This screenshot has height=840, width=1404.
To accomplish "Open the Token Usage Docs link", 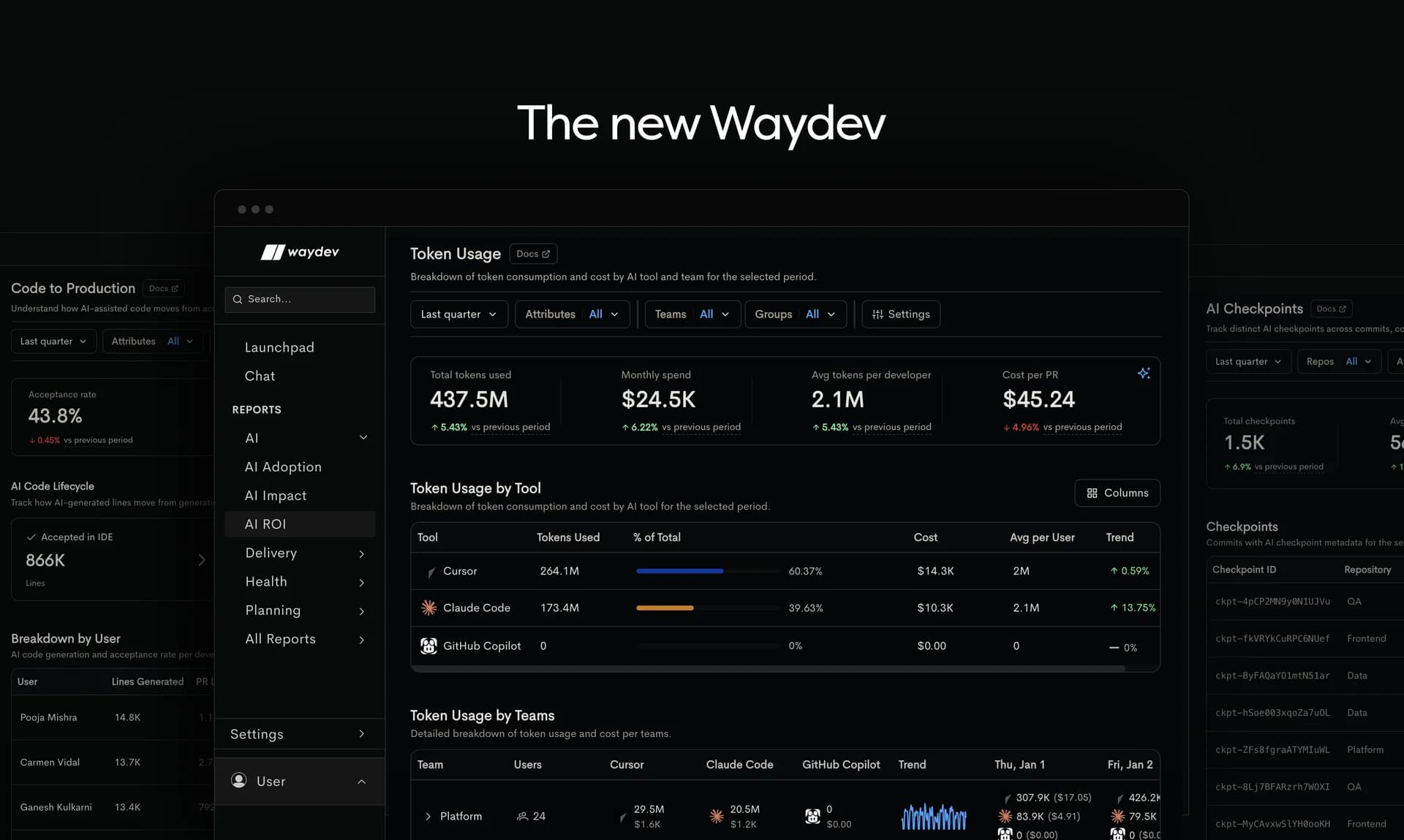I will click(533, 253).
